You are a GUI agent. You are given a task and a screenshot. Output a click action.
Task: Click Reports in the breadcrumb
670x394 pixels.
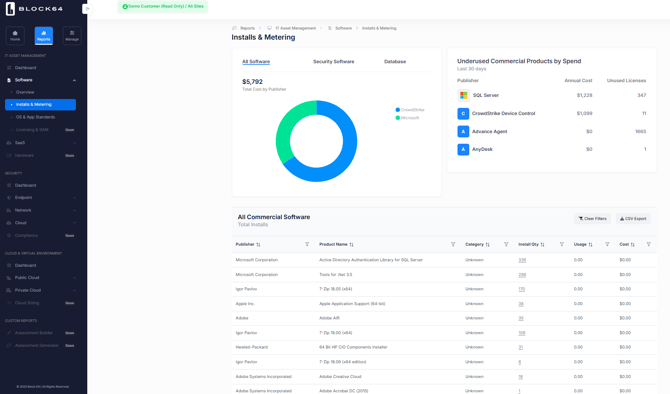point(247,28)
